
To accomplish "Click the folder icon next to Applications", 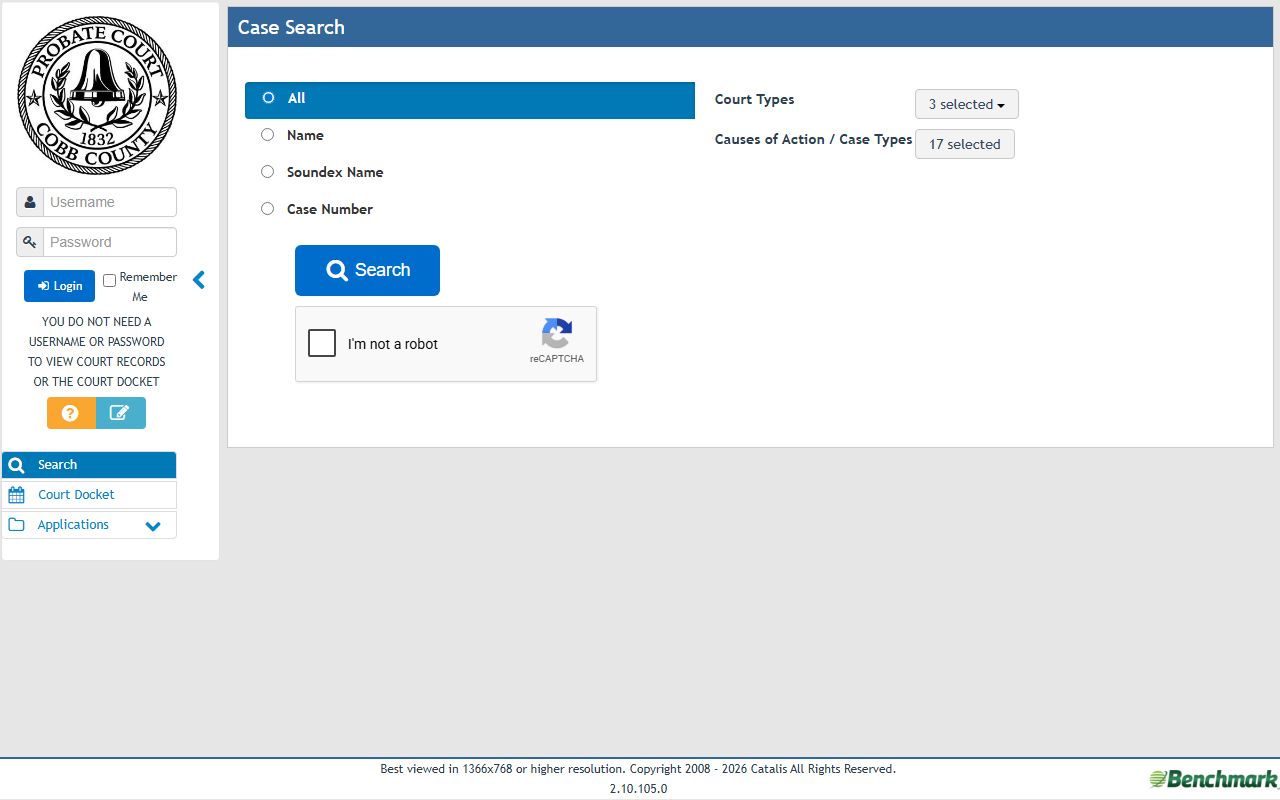I will pos(16,525).
